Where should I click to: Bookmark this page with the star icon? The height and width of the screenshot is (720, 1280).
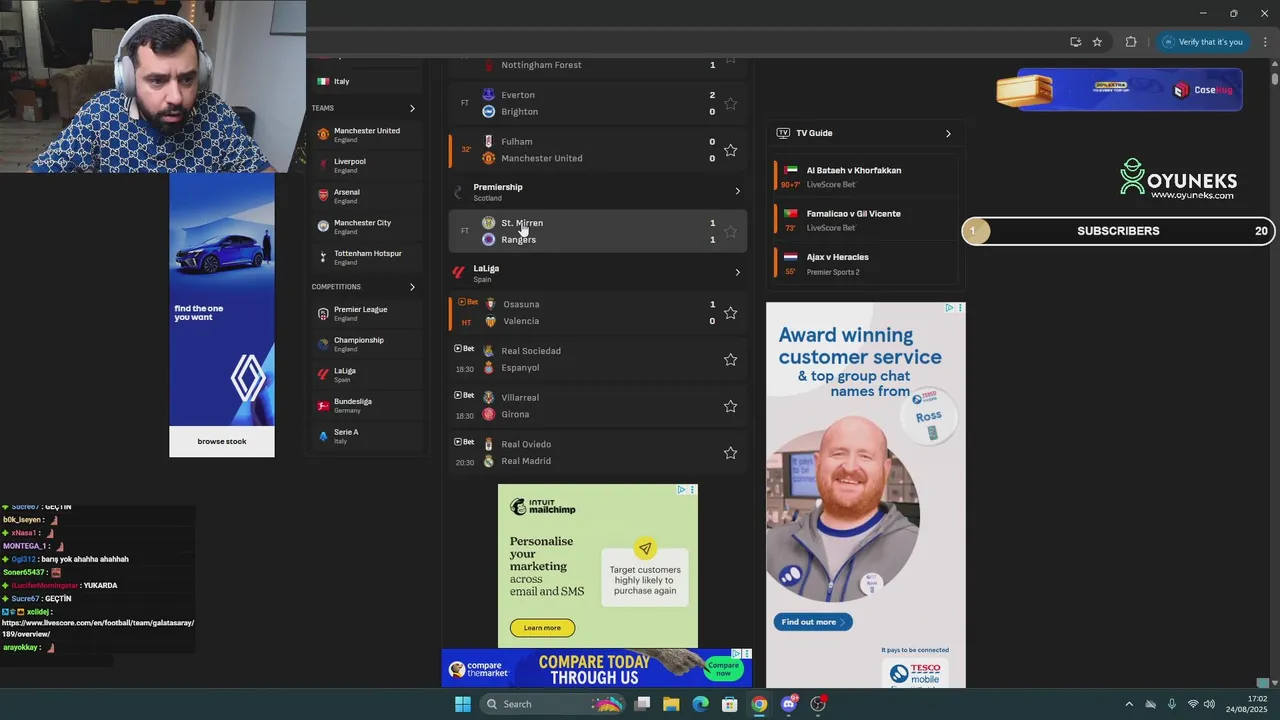(x=1097, y=42)
